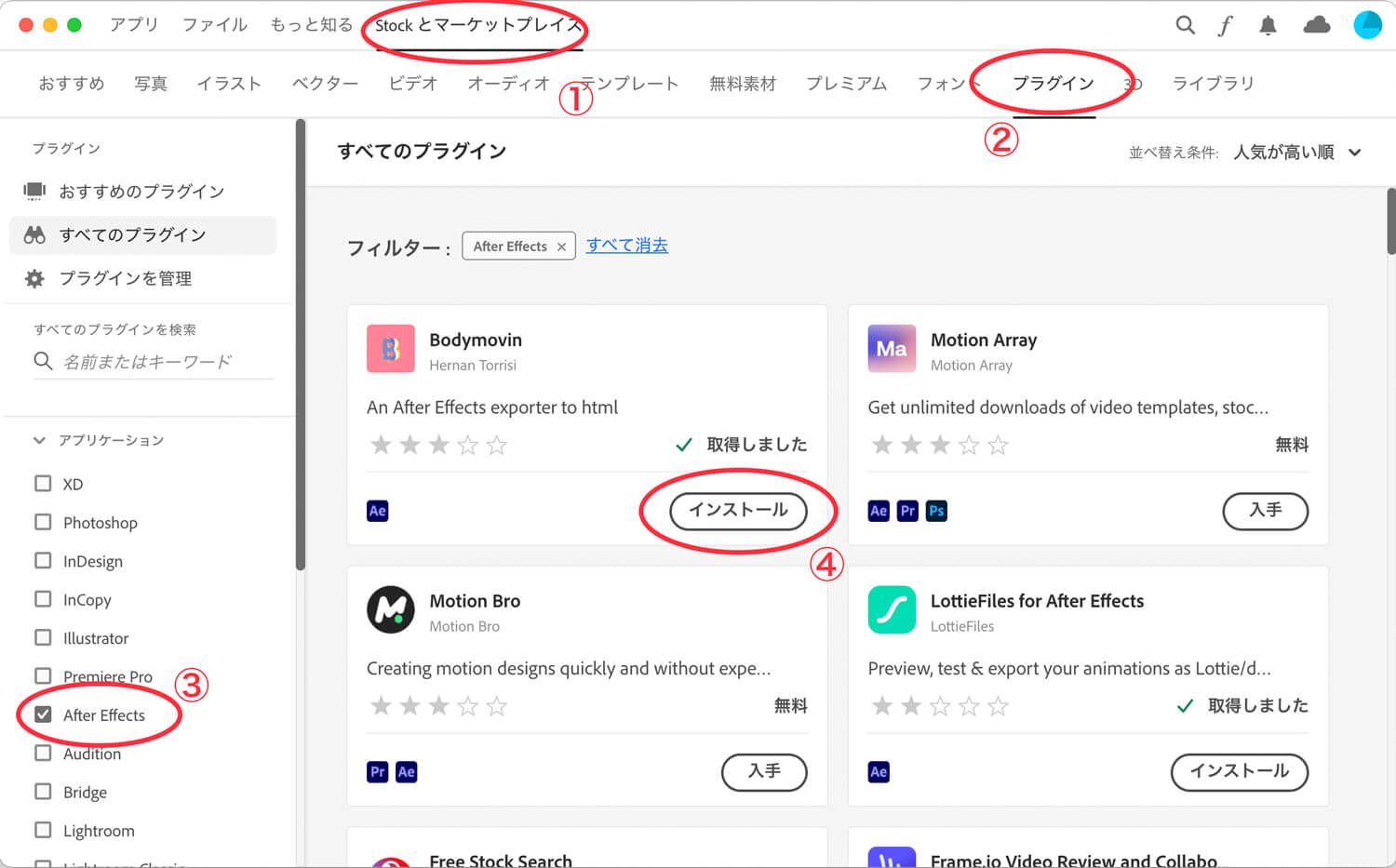Click the LottieFiles green logo
Image resolution: width=1396 pixels, height=868 pixels.
892,610
